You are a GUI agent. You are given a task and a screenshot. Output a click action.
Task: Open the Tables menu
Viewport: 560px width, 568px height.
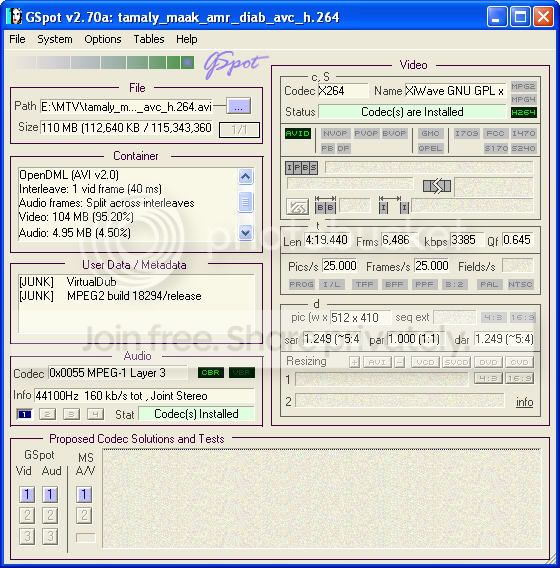pos(149,39)
